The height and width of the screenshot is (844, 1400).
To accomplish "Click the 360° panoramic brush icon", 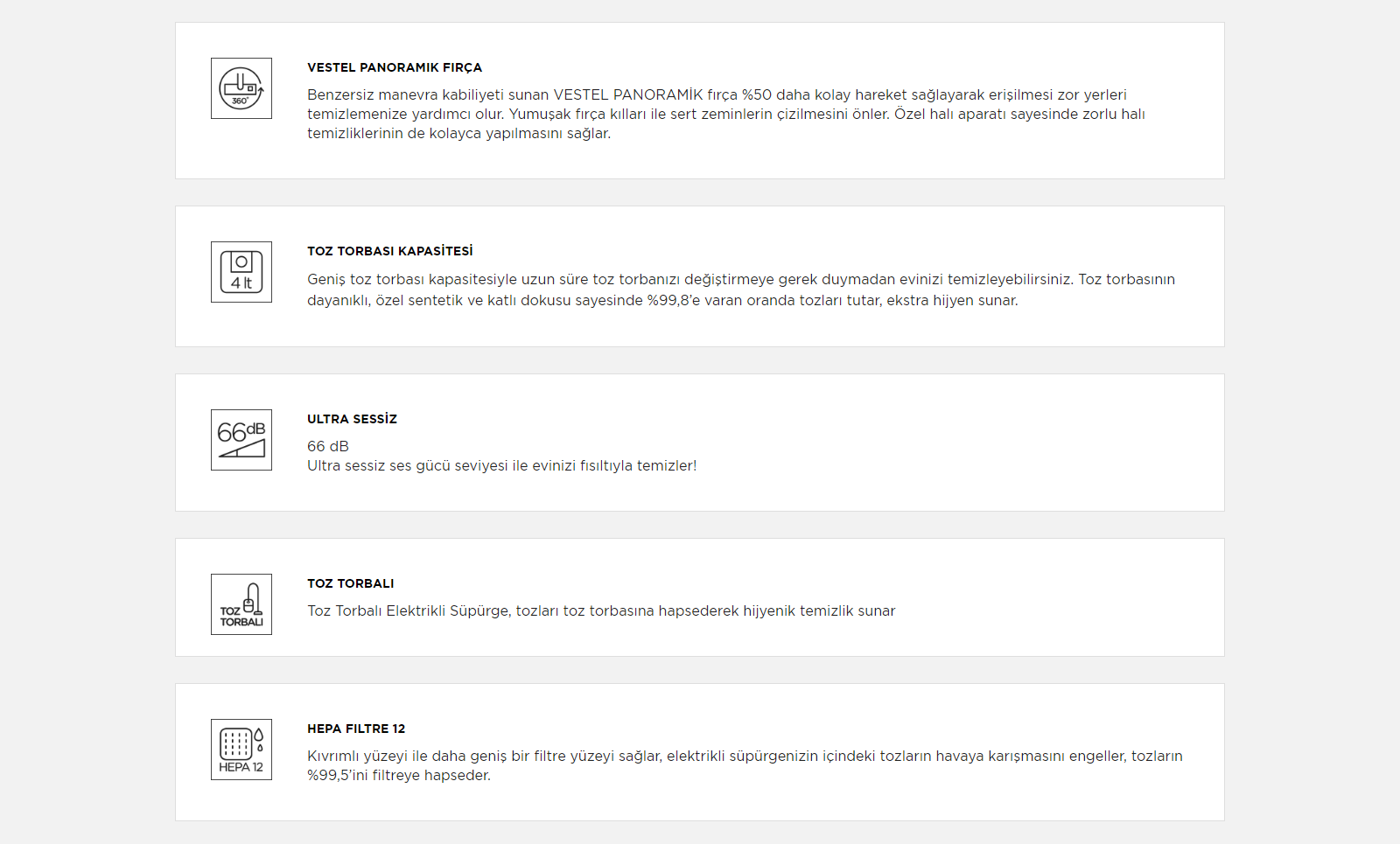I will [x=241, y=88].
